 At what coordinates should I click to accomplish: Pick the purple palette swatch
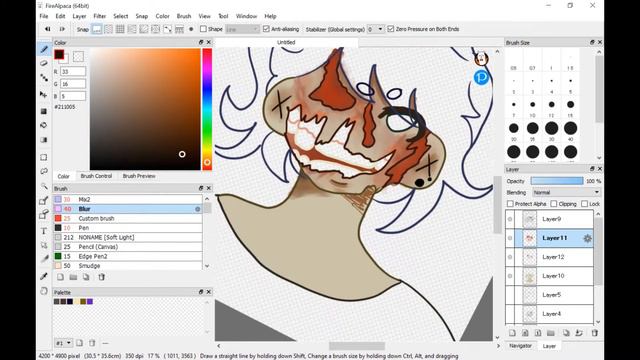pyautogui.click(x=90, y=302)
